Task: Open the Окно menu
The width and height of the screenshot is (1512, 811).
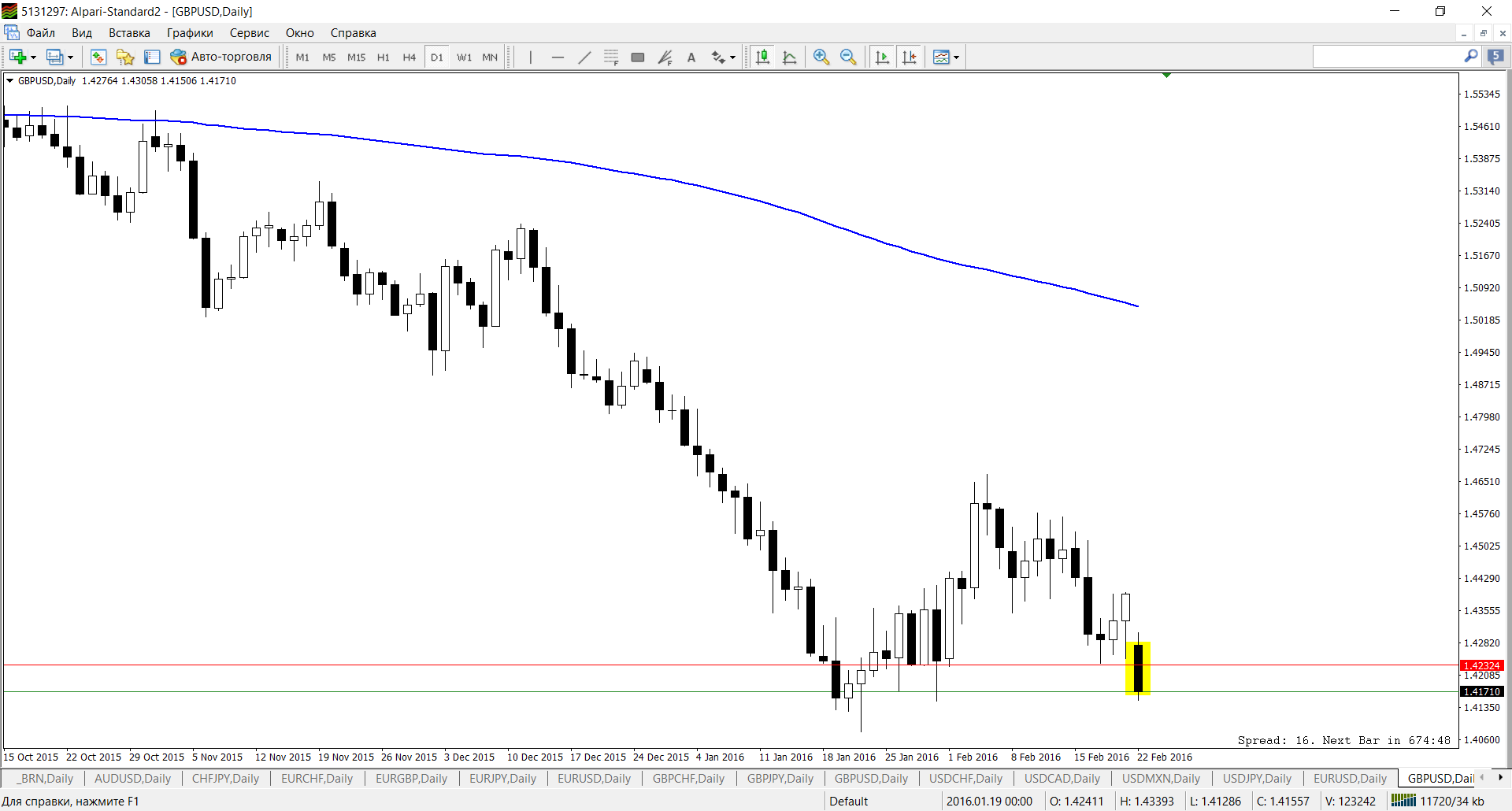Action: [300, 33]
